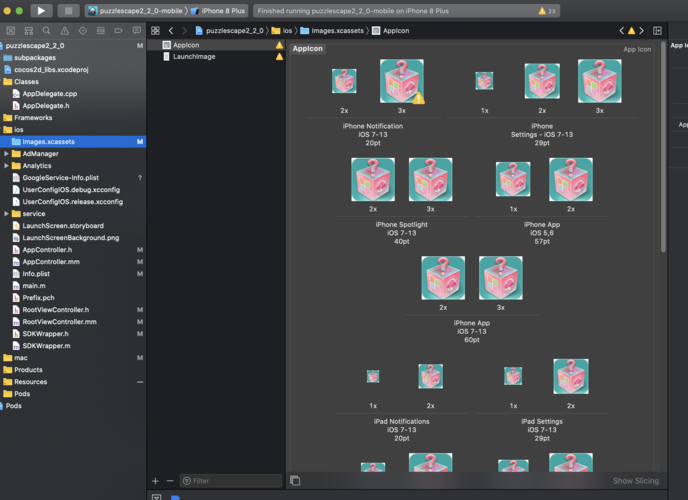Click the blue breakpoint toggle at bottom
Viewport: 688px width, 500px height.
coord(176,497)
